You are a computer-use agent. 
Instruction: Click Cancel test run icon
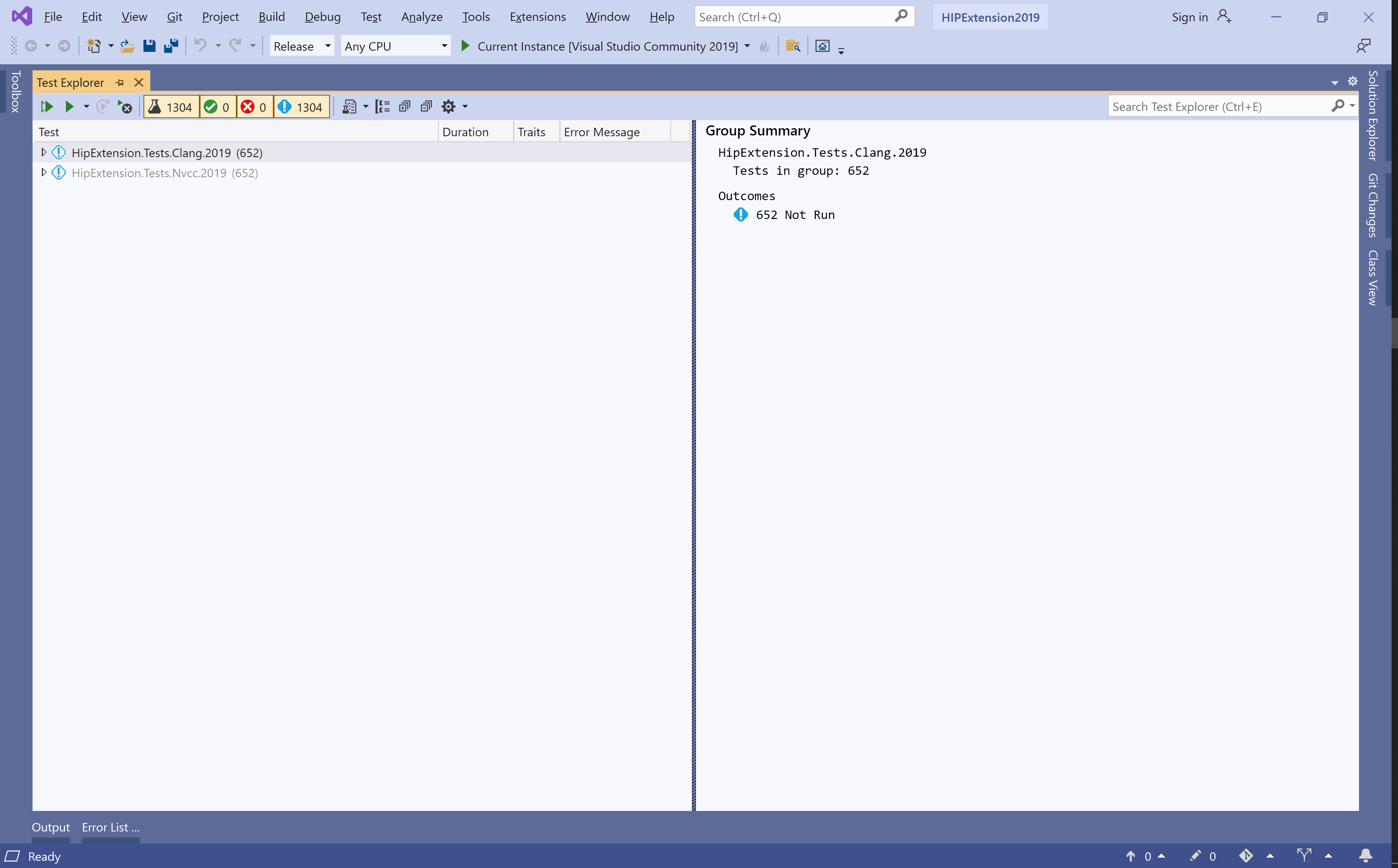[125, 107]
